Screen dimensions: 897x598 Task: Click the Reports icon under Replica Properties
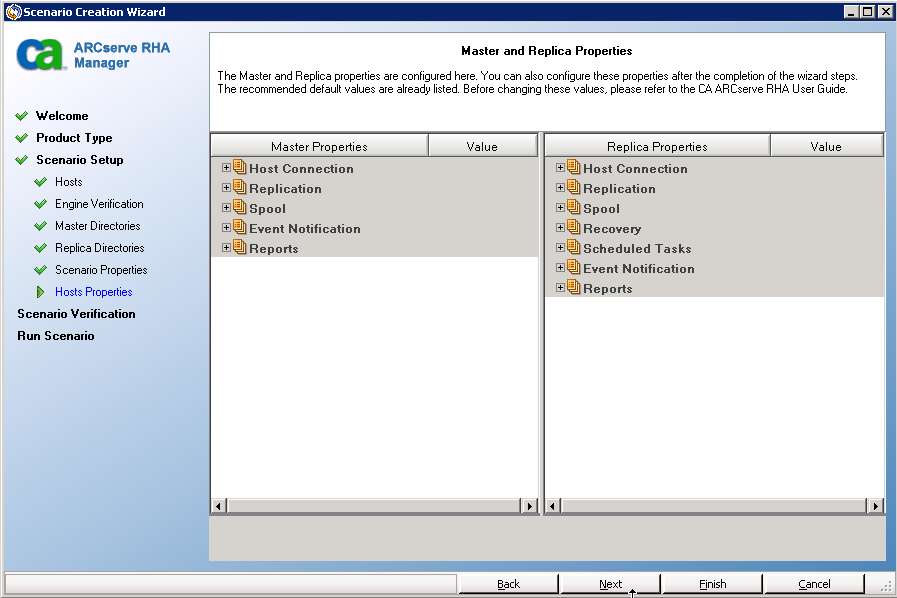click(x=573, y=288)
